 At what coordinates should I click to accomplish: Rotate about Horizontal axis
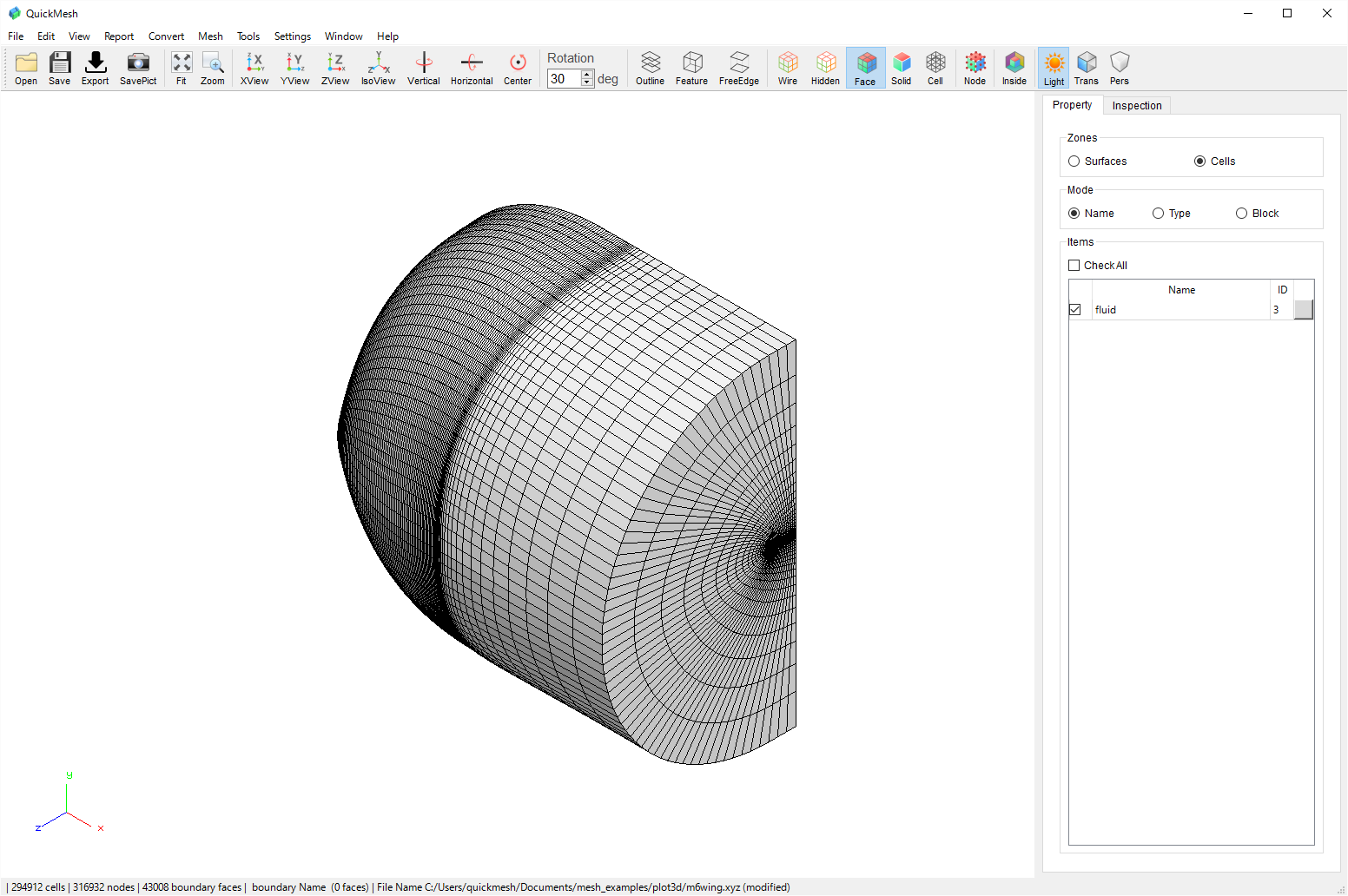pyautogui.click(x=472, y=68)
